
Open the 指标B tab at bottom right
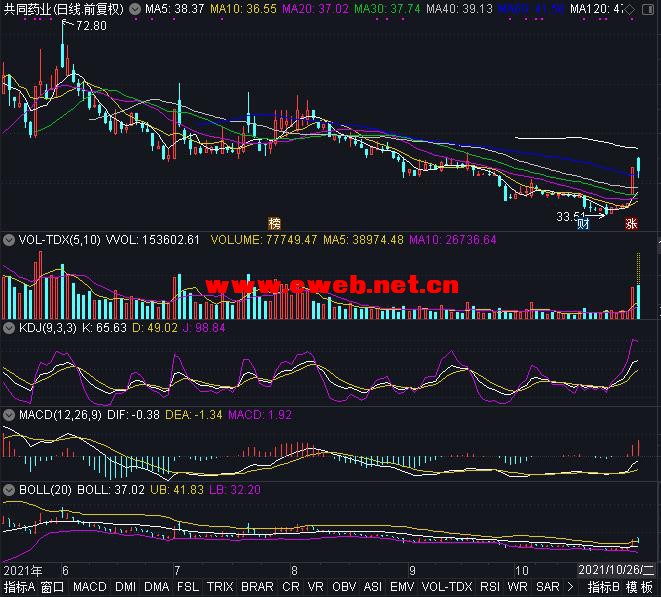[x=604, y=587]
